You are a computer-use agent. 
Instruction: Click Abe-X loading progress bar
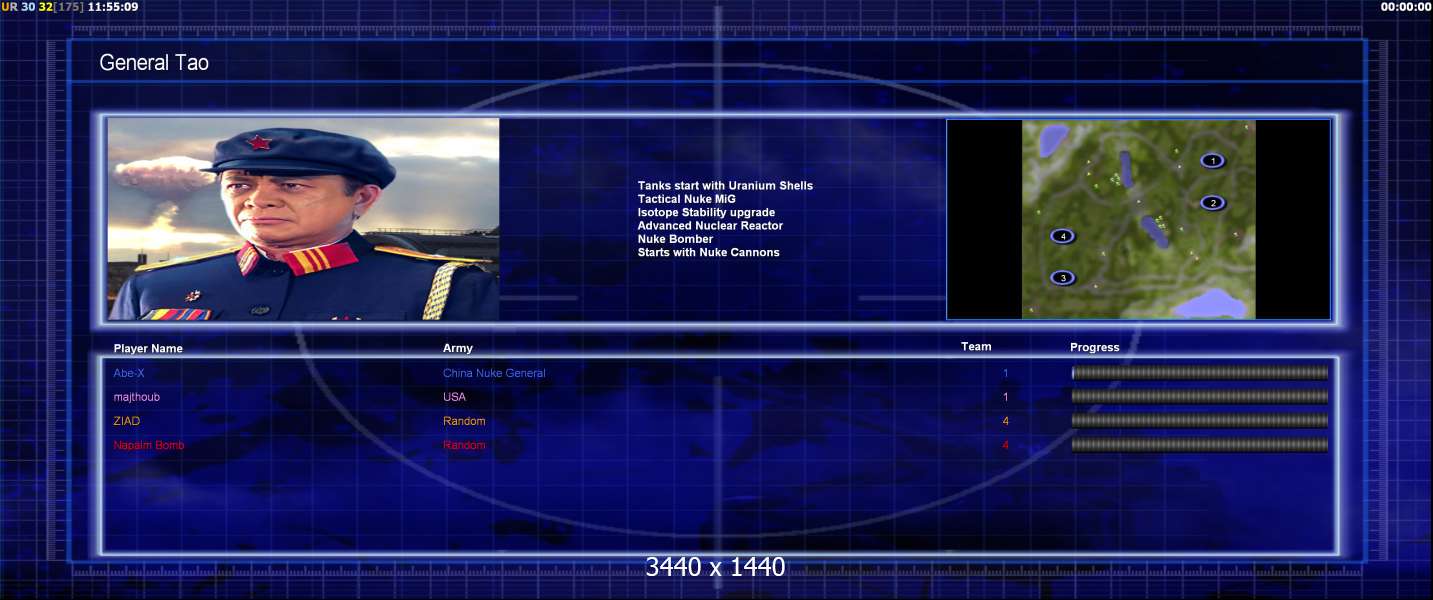click(x=1199, y=373)
